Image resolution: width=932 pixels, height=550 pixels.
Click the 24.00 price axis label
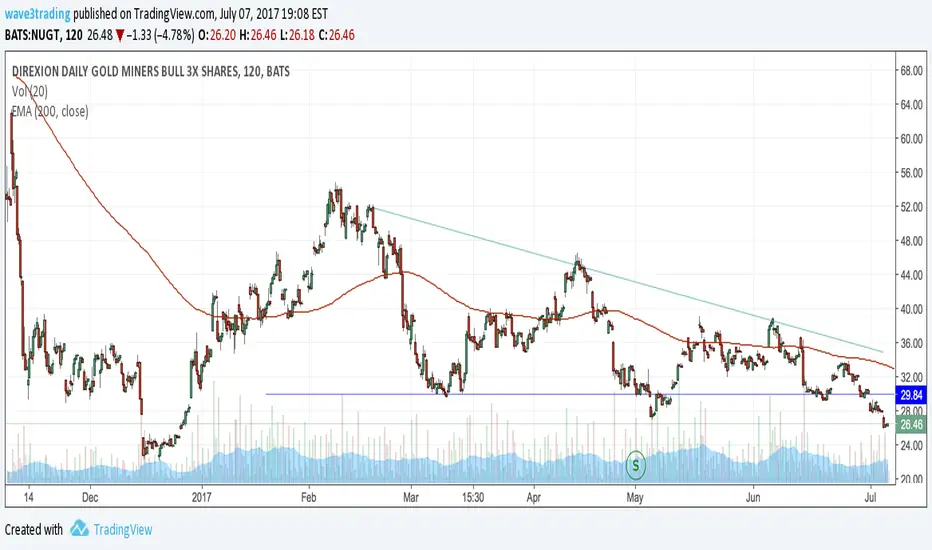[x=911, y=445]
